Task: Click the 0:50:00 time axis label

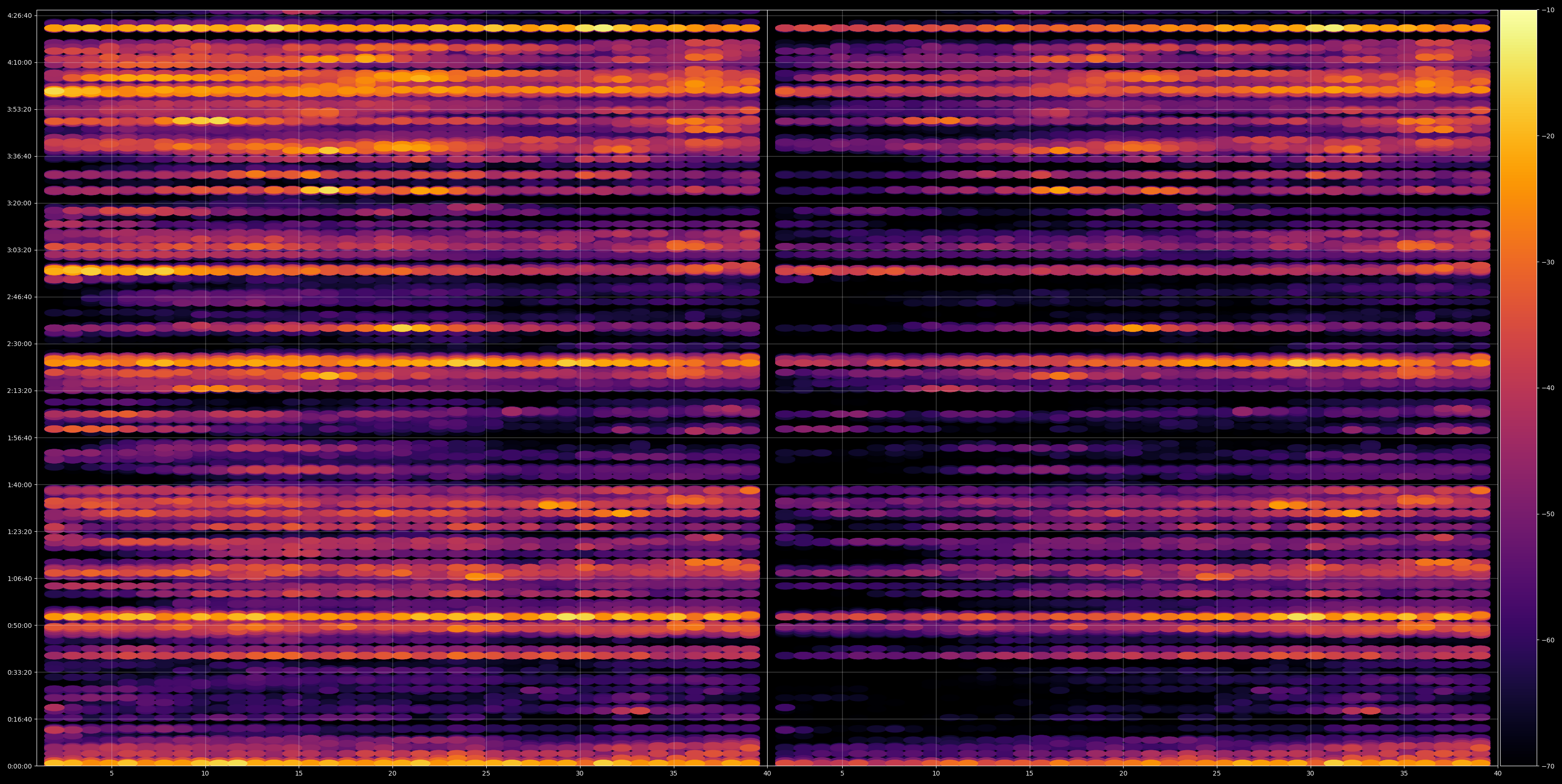Action: pyautogui.click(x=19, y=625)
